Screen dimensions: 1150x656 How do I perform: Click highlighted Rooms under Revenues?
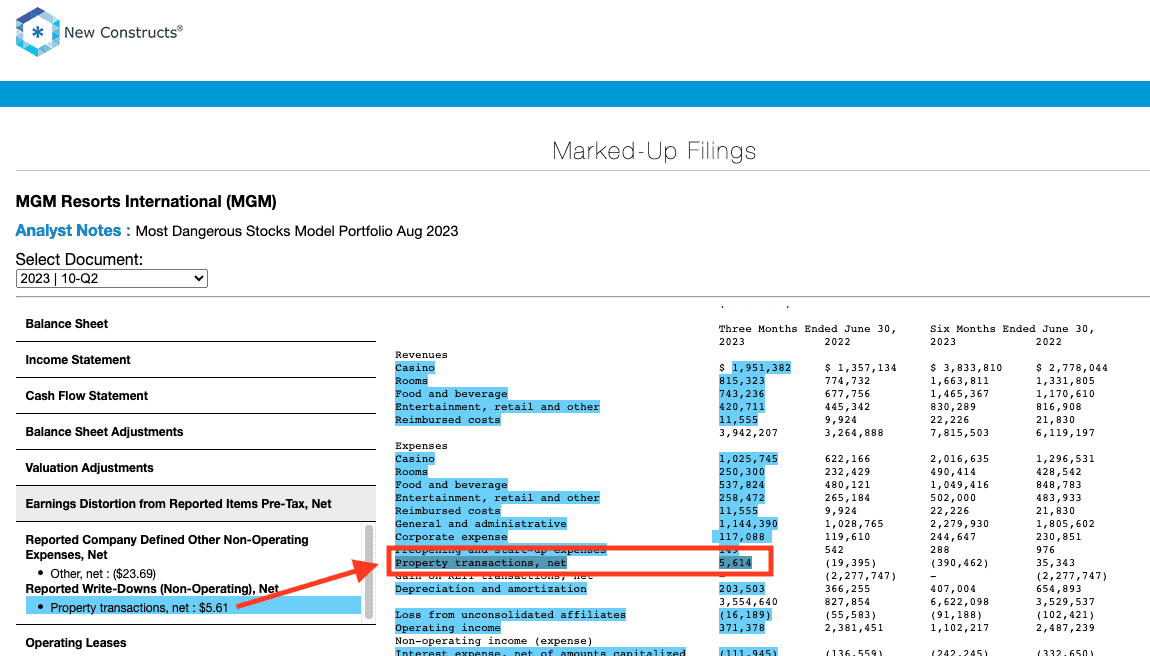click(411, 381)
